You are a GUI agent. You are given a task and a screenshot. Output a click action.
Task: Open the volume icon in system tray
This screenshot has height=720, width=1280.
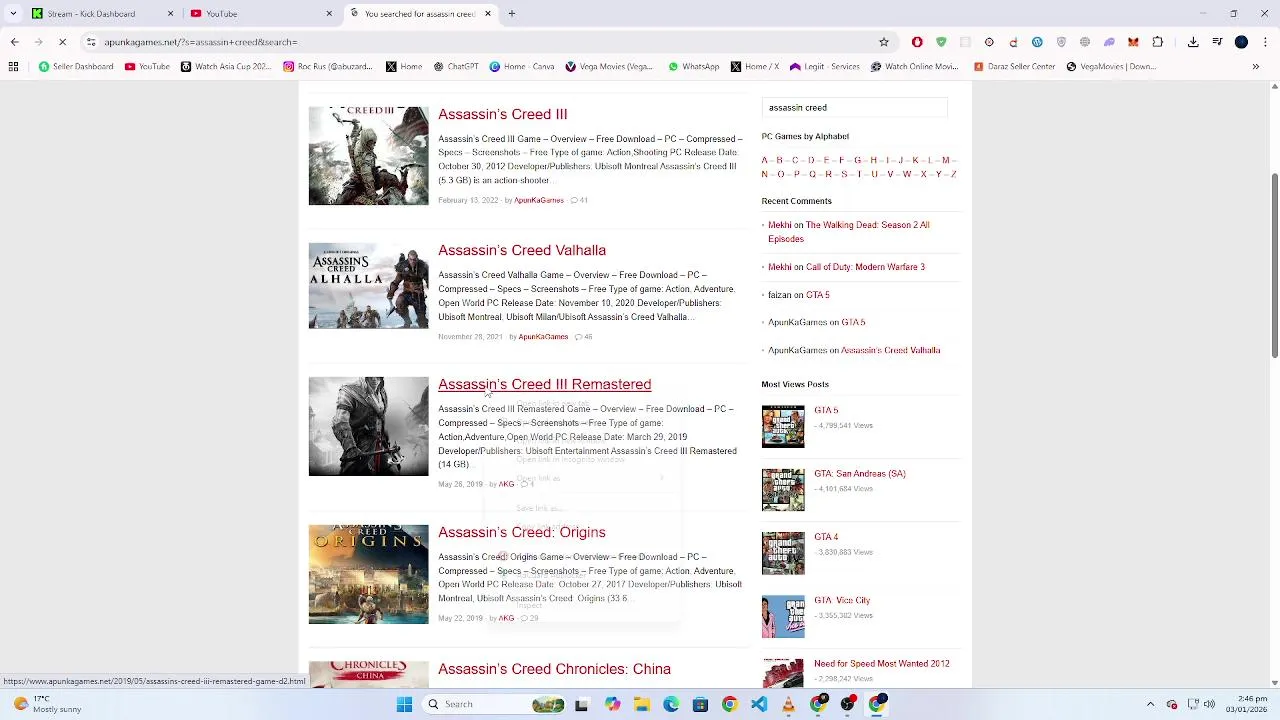point(1209,705)
